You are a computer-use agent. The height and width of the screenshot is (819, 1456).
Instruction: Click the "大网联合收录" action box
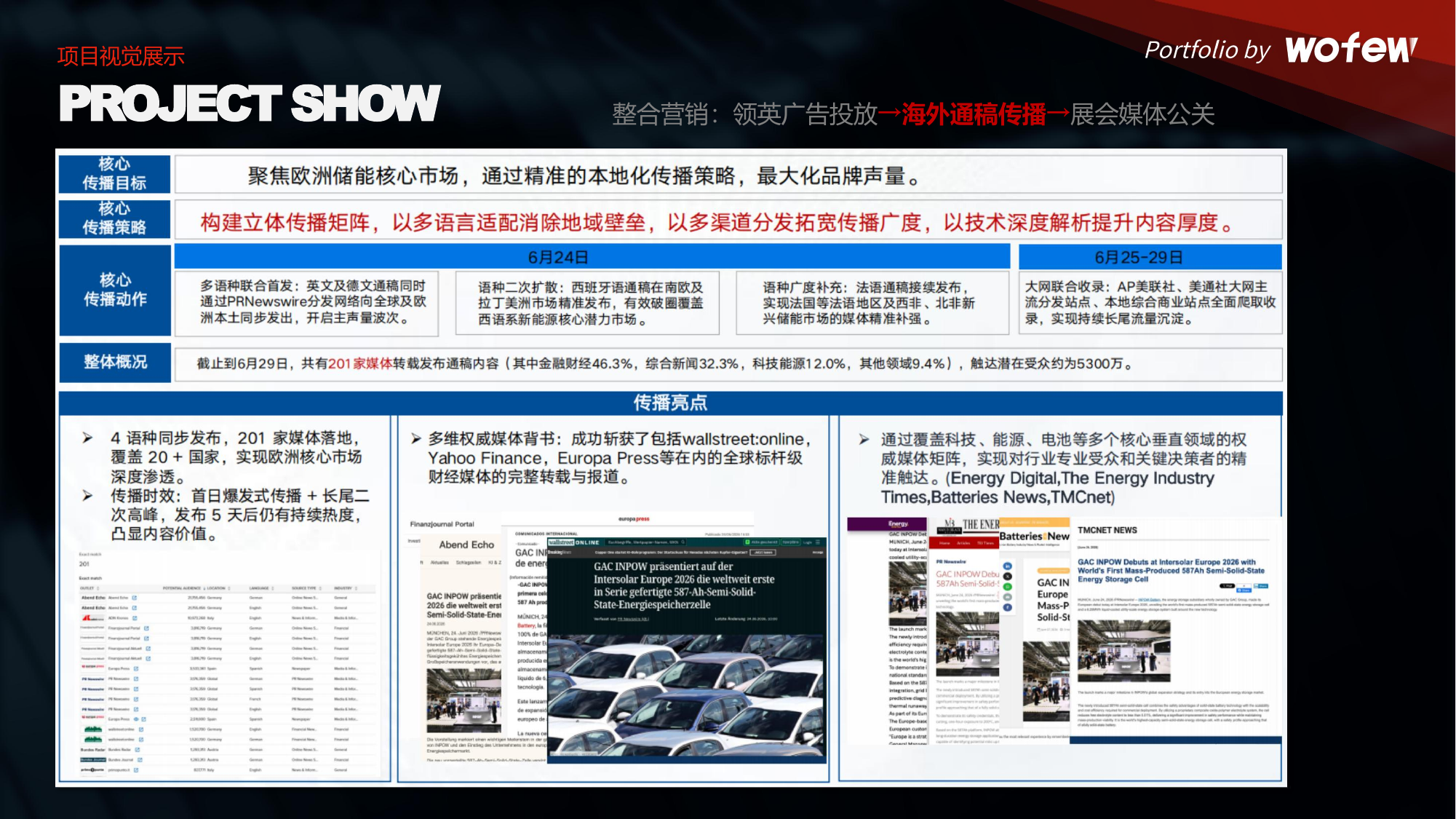(1150, 302)
